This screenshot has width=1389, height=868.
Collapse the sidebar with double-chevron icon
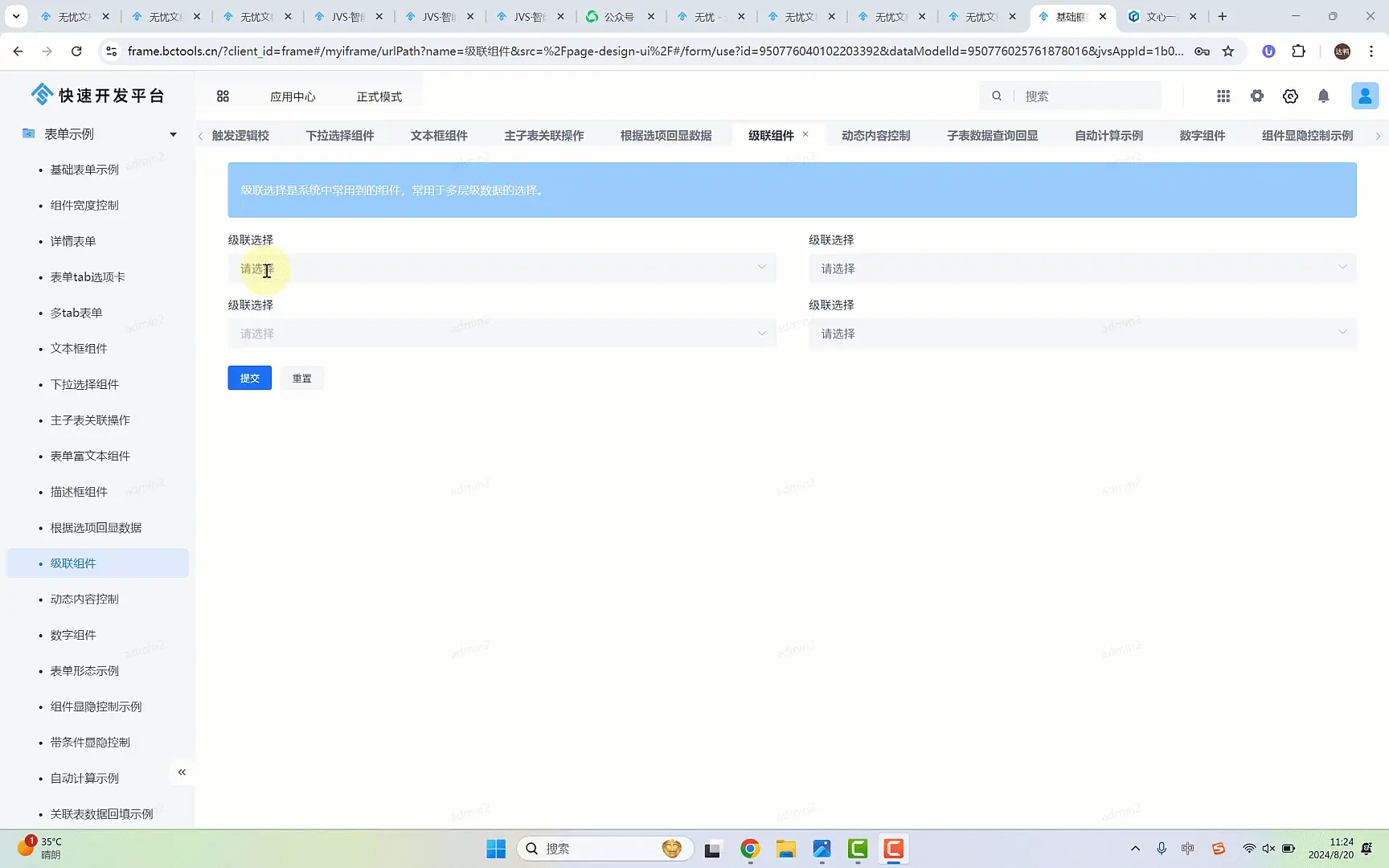pos(182,772)
